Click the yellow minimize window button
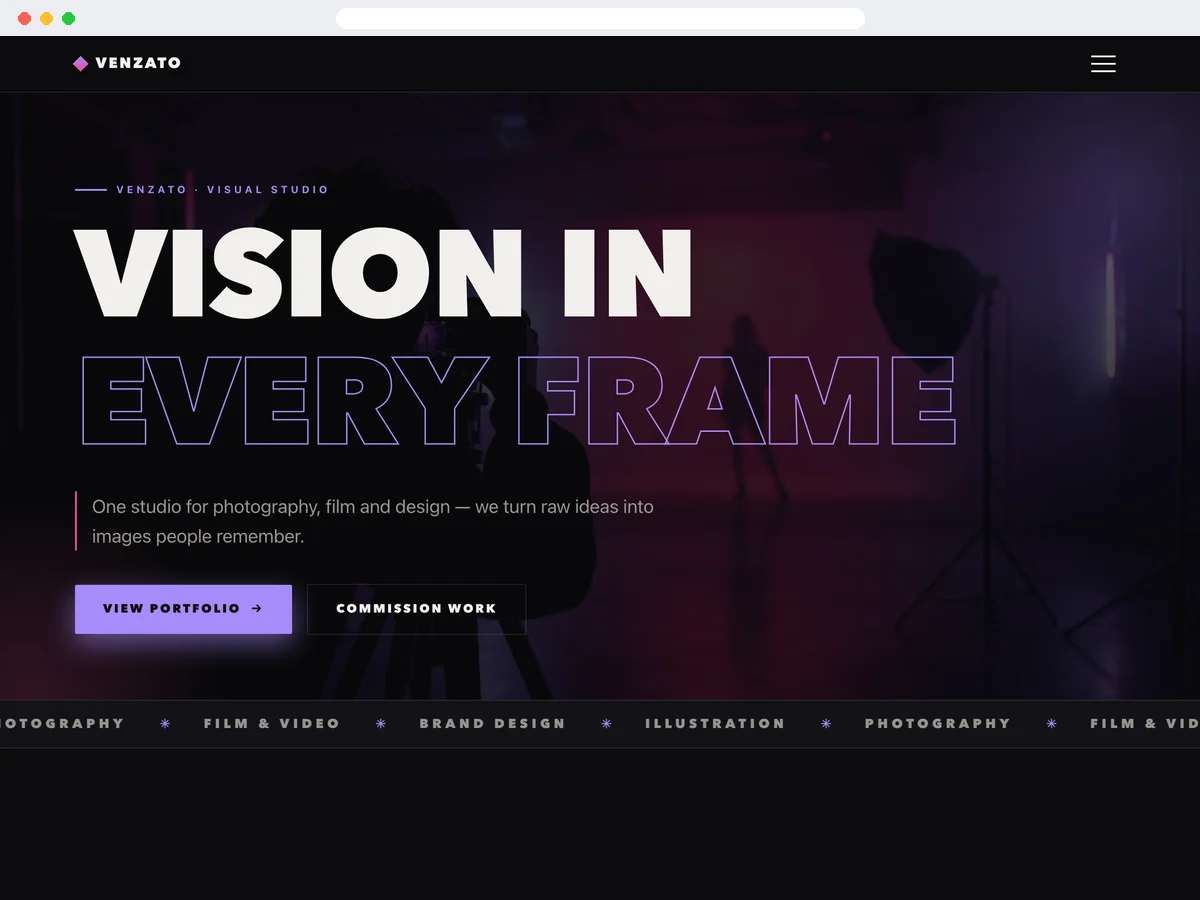The image size is (1200, 900). (46, 18)
